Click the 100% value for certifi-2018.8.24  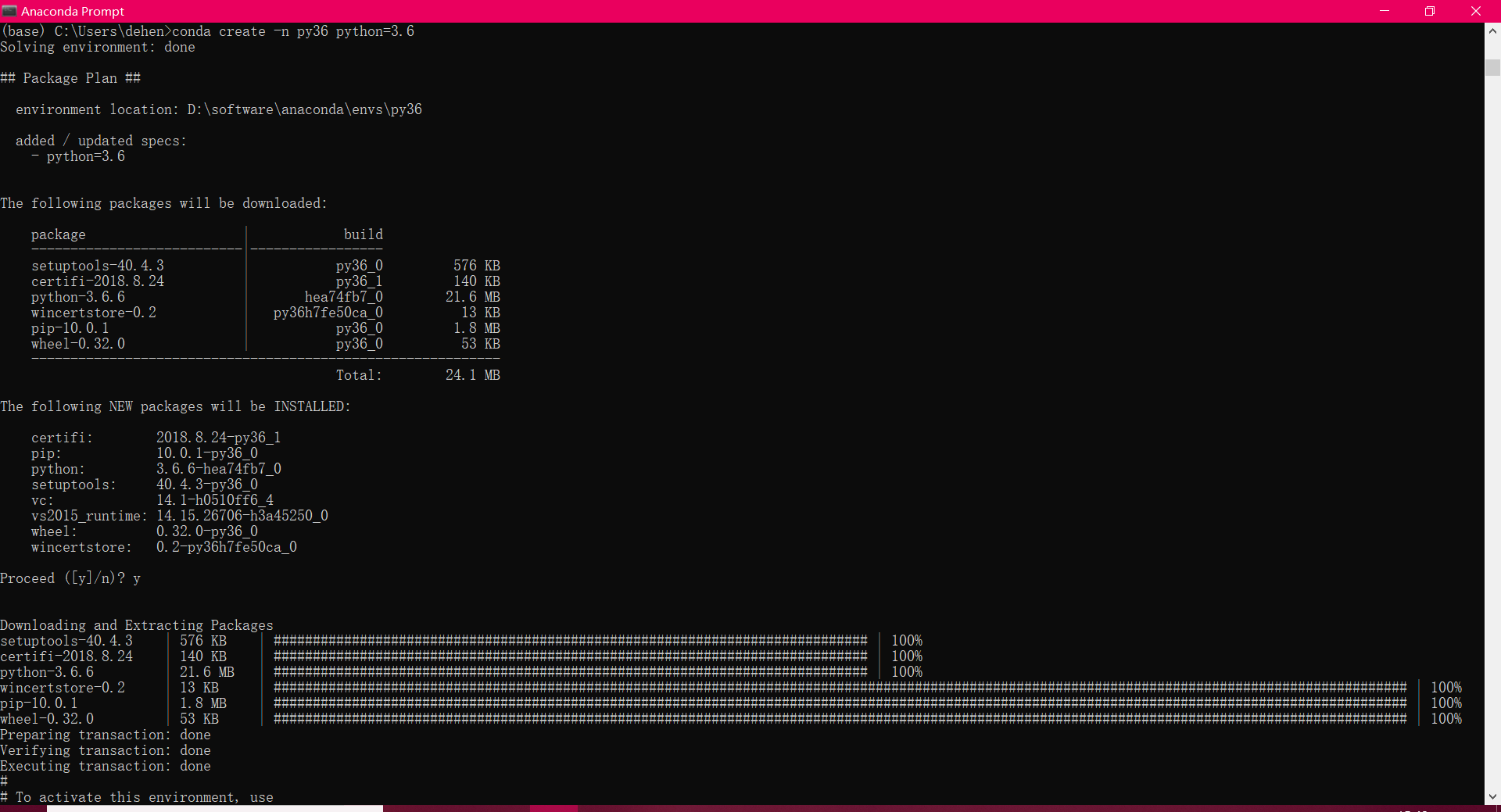907,656
